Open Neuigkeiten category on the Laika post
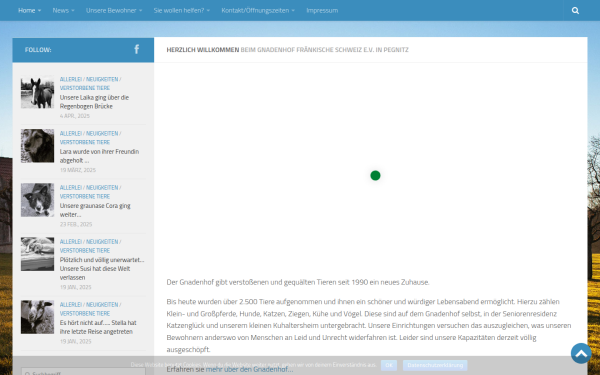 (102, 79)
